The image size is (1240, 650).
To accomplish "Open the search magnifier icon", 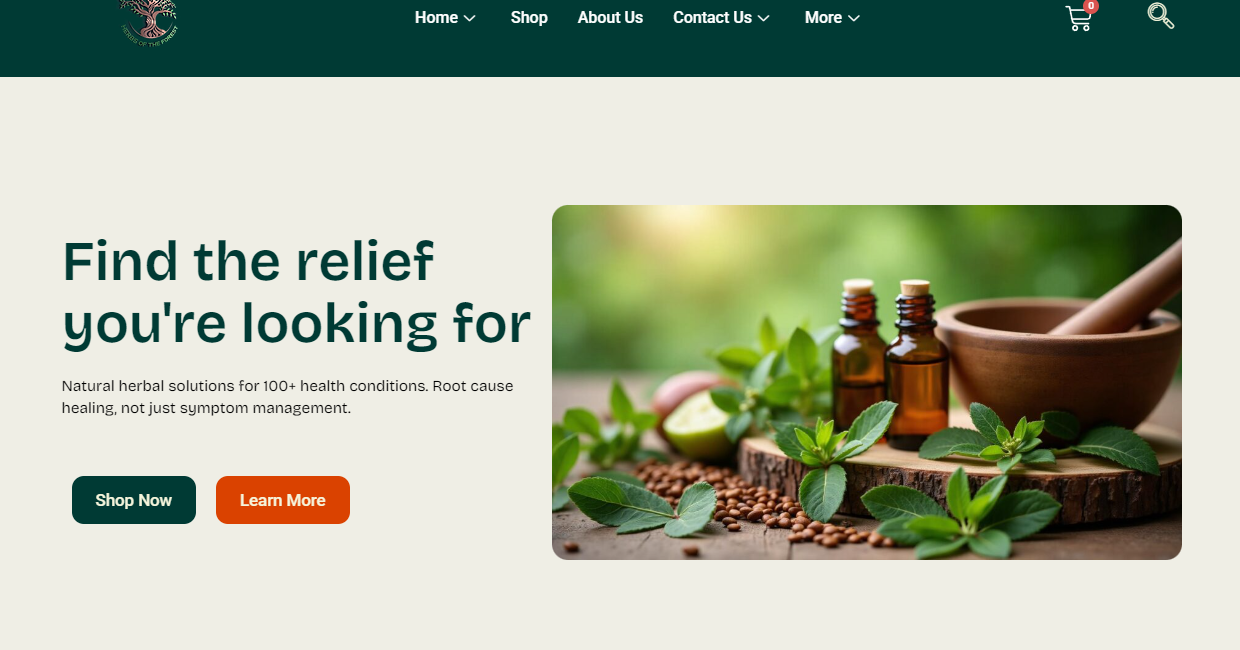I will click(x=1160, y=16).
